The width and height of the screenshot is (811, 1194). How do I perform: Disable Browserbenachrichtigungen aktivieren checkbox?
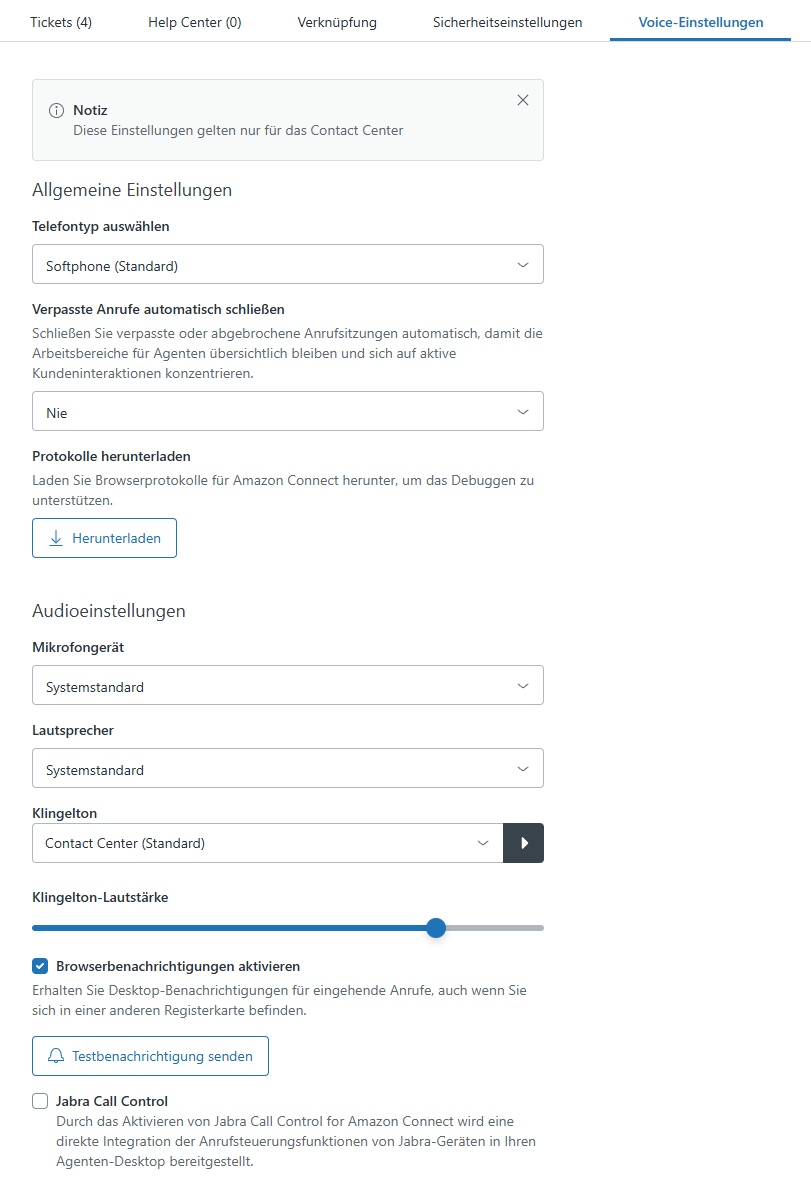pyautogui.click(x=40, y=966)
